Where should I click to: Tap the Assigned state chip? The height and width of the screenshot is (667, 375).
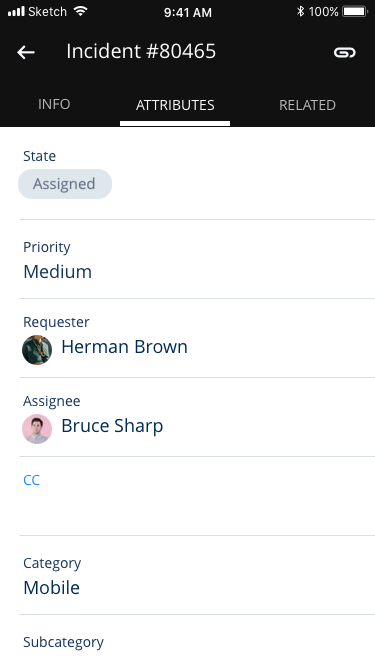click(65, 184)
